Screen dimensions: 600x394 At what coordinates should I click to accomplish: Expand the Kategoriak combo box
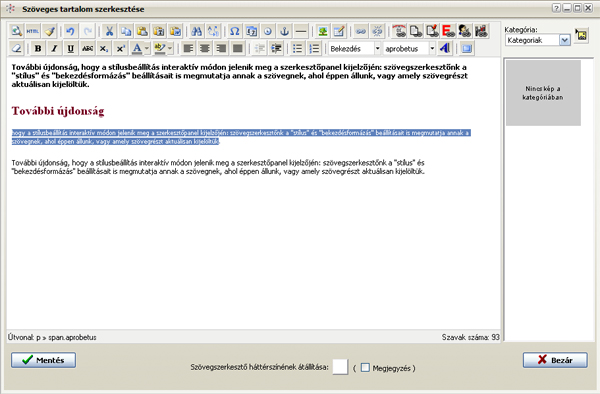tap(565, 40)
